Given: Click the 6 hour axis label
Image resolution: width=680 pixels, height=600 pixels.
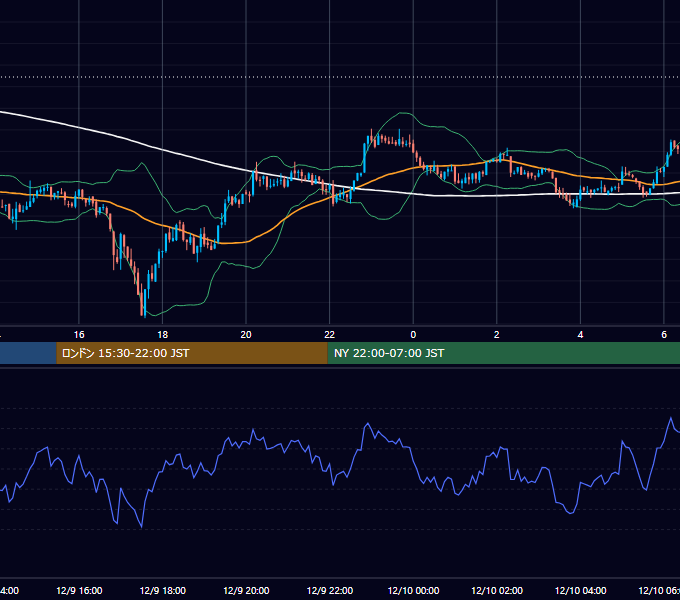Looking at the screenshot, I should coord(664,335).
